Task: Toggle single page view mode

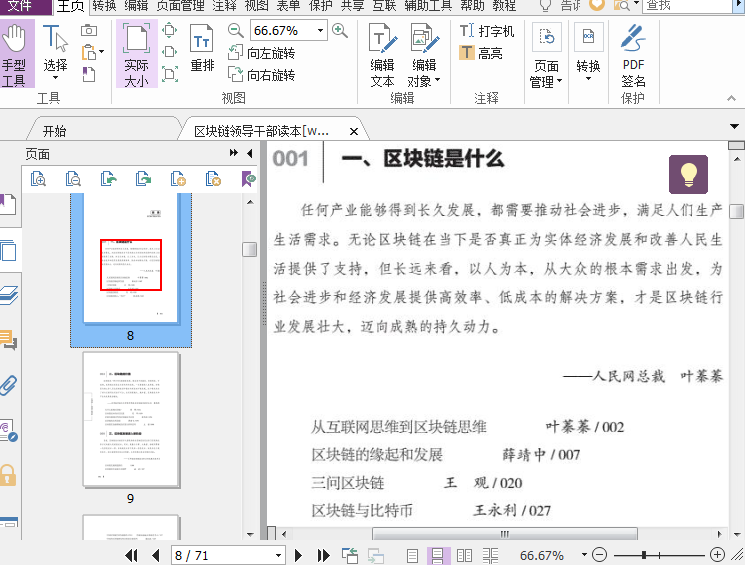Action: coord(412,555)
